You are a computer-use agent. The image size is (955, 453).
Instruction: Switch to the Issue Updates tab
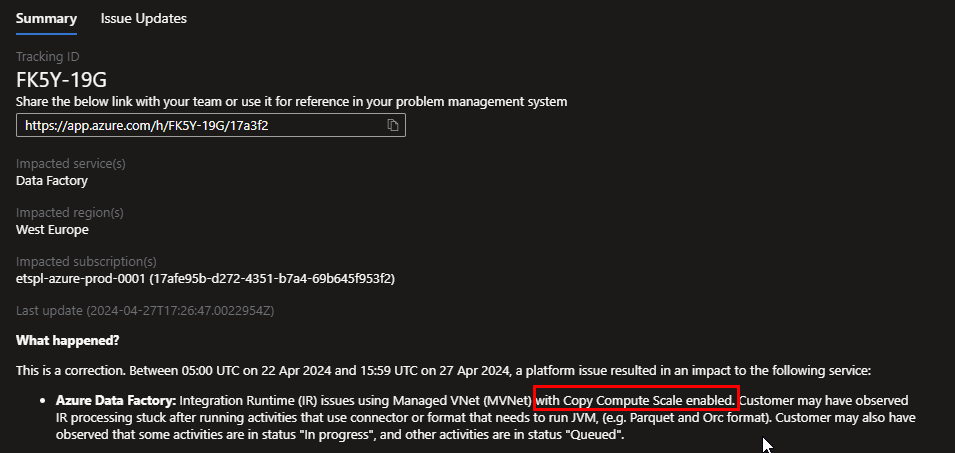(x=144, y=18)
